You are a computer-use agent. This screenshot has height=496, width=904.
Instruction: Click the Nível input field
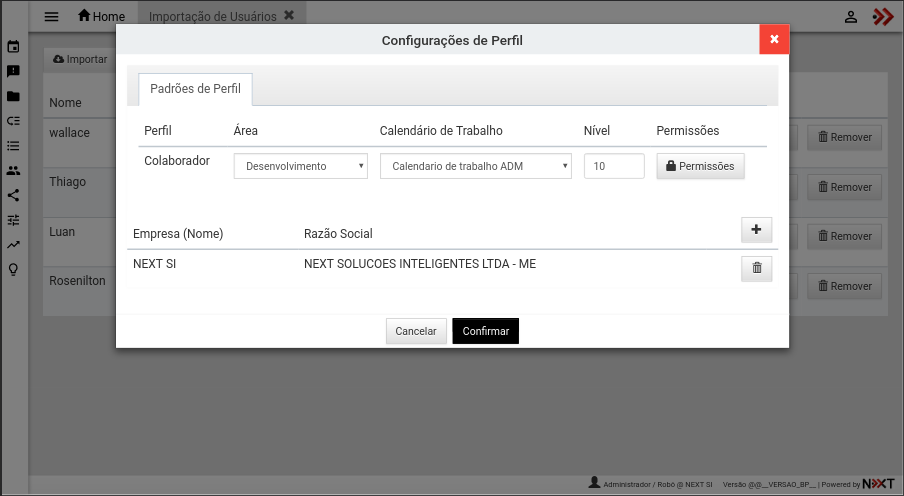pyautogui.click(x=613, y=166)
